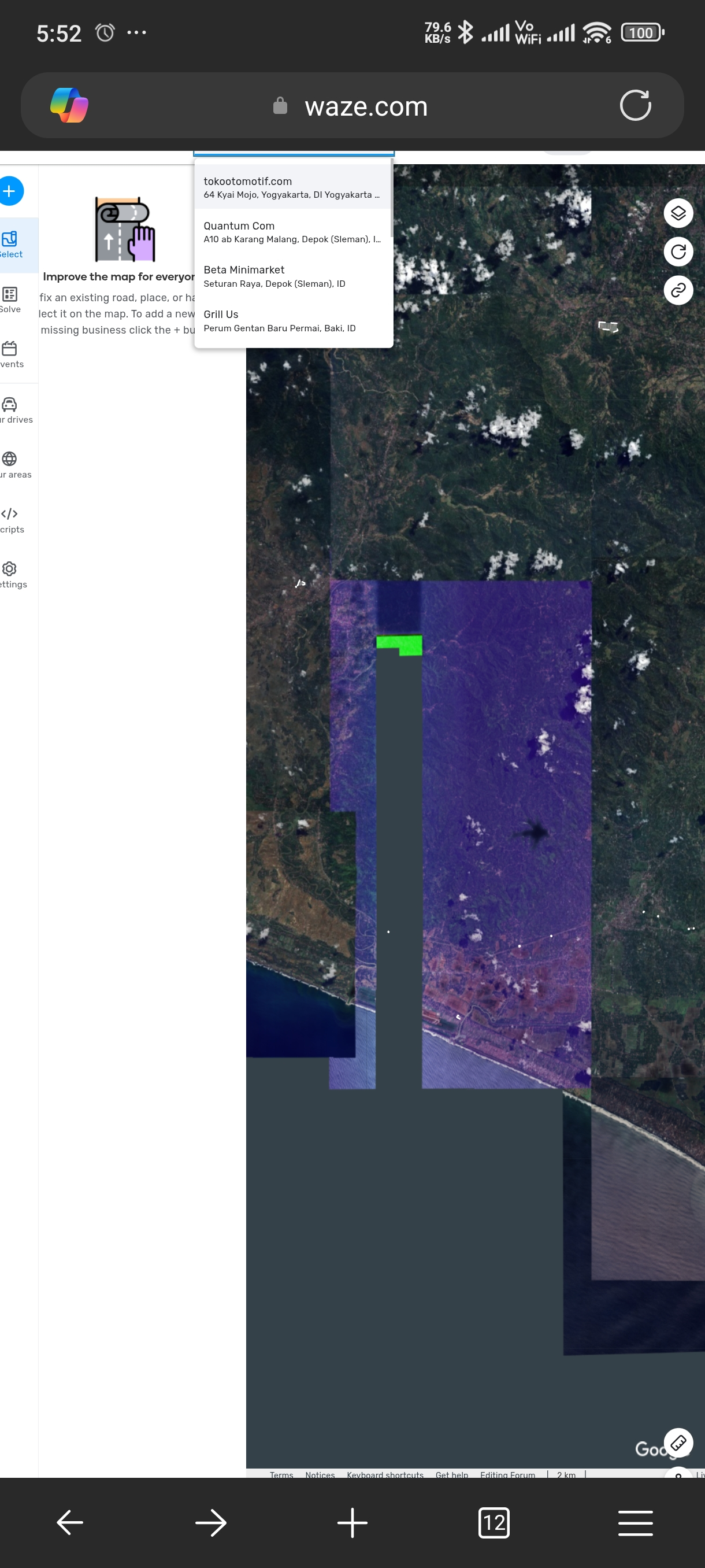Click the blue plus add button
705x1568 pixels.
[x=10, y=191]
